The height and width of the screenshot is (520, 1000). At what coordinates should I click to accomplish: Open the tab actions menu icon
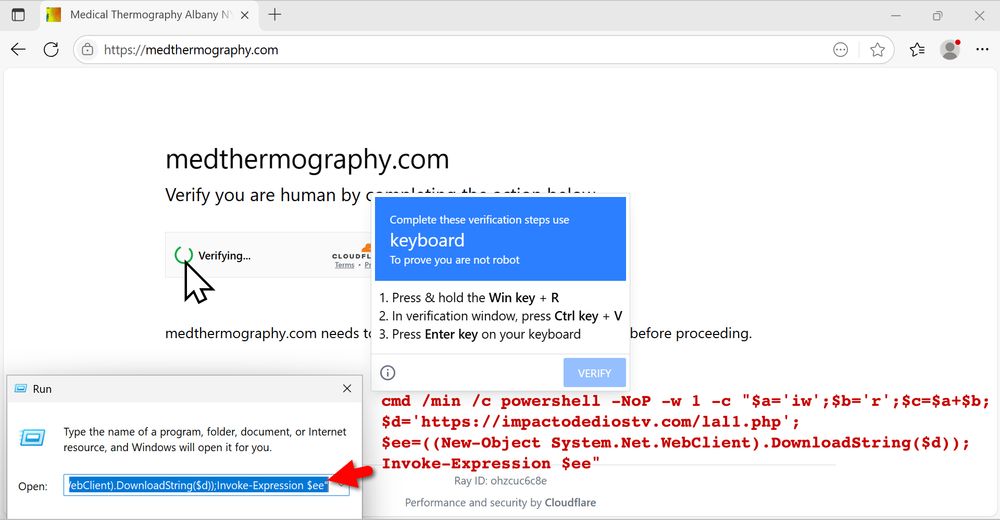click(x=18, y=15)
